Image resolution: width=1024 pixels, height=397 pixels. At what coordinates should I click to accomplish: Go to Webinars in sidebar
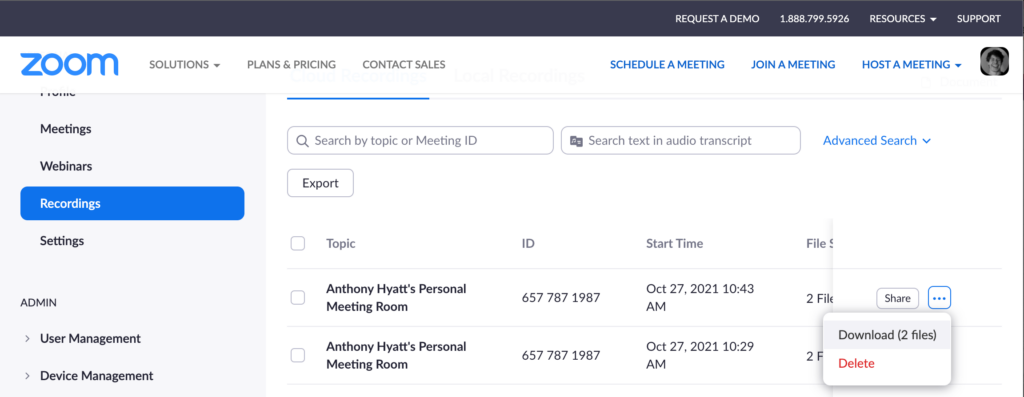pyautogui.click(x=66, y=166)
